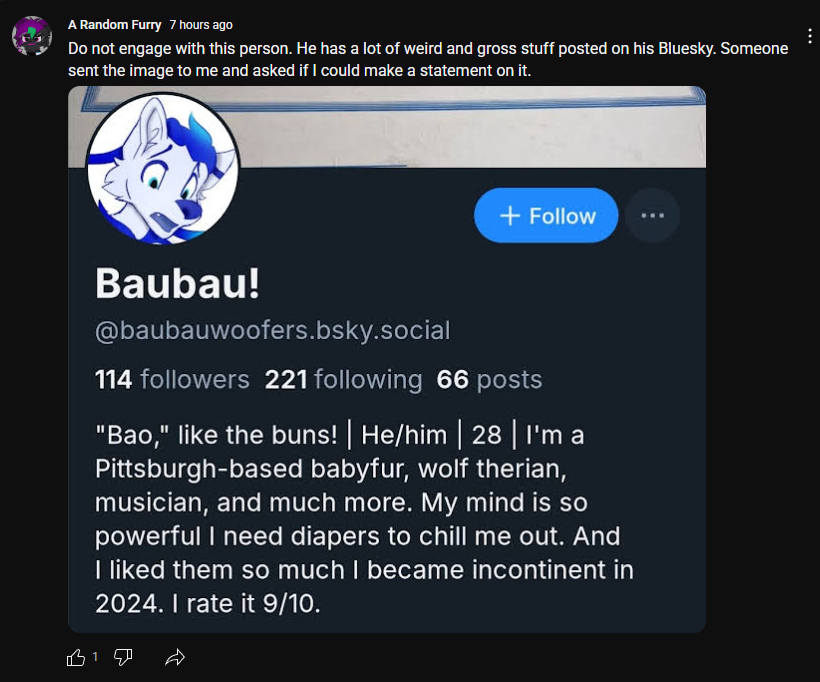The height and width of the screenshot is (682, 820).
Task: Click the @baubauwoofers.bsky.social handle
Action: tap(272, 330)
